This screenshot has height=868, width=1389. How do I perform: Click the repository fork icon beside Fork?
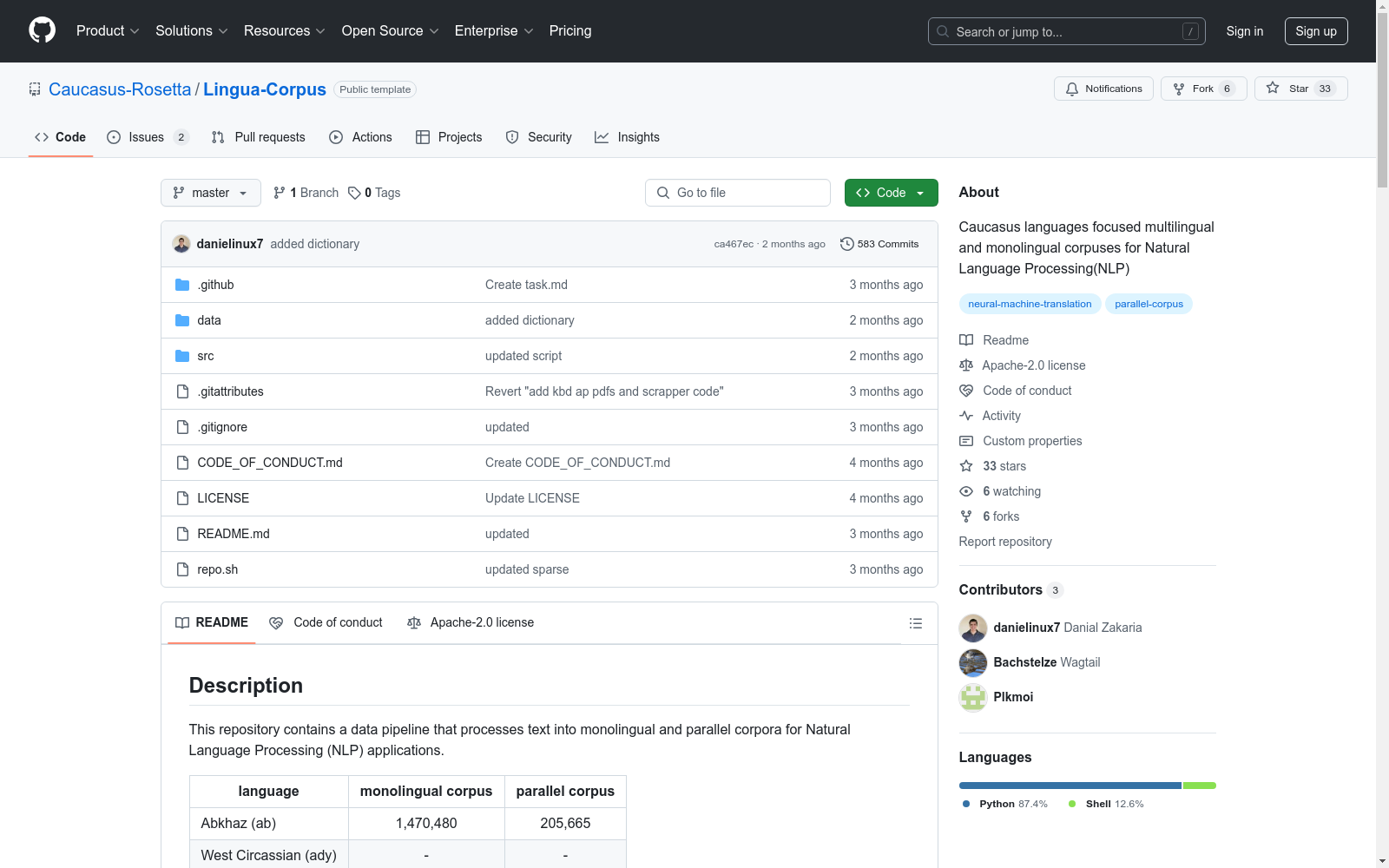tap(1179, 89)
